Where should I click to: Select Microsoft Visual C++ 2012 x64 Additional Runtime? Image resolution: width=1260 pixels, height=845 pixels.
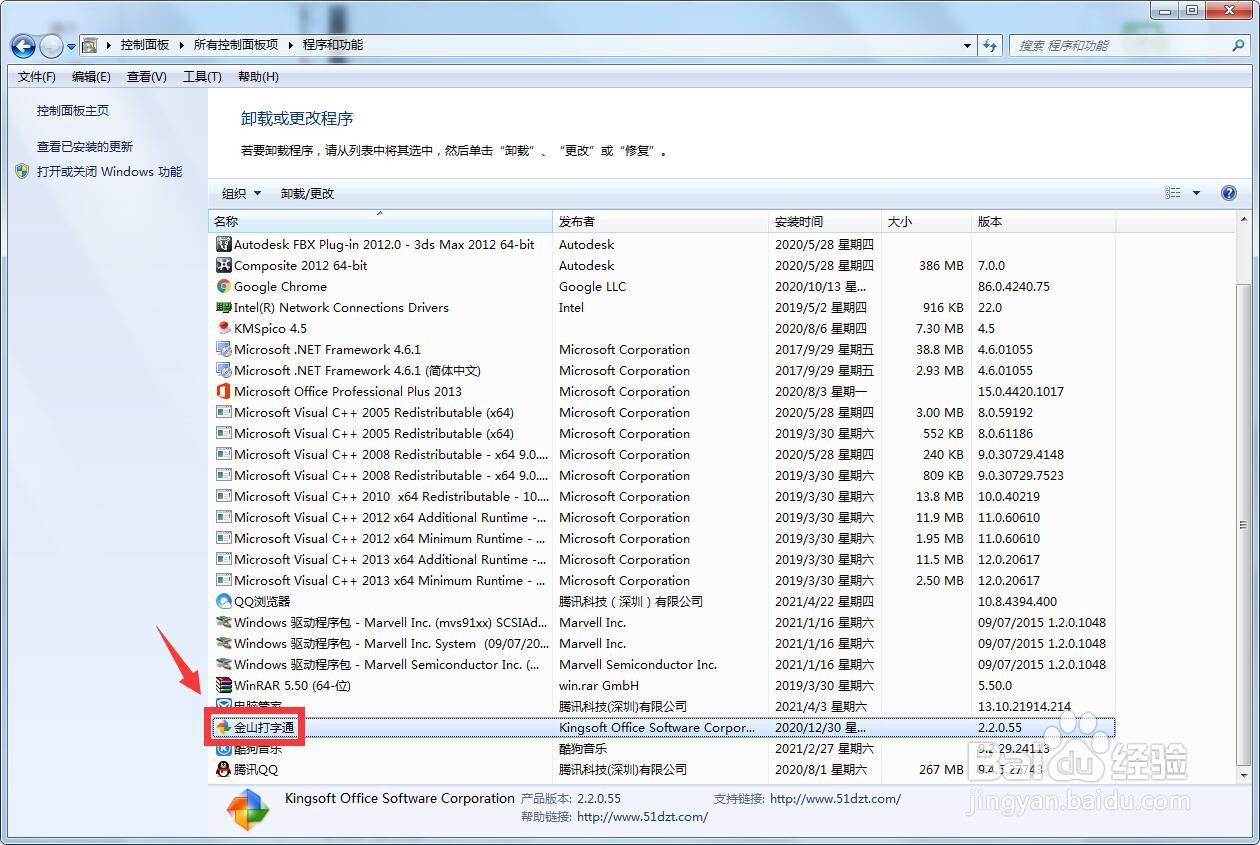click(x=662, y=517)
